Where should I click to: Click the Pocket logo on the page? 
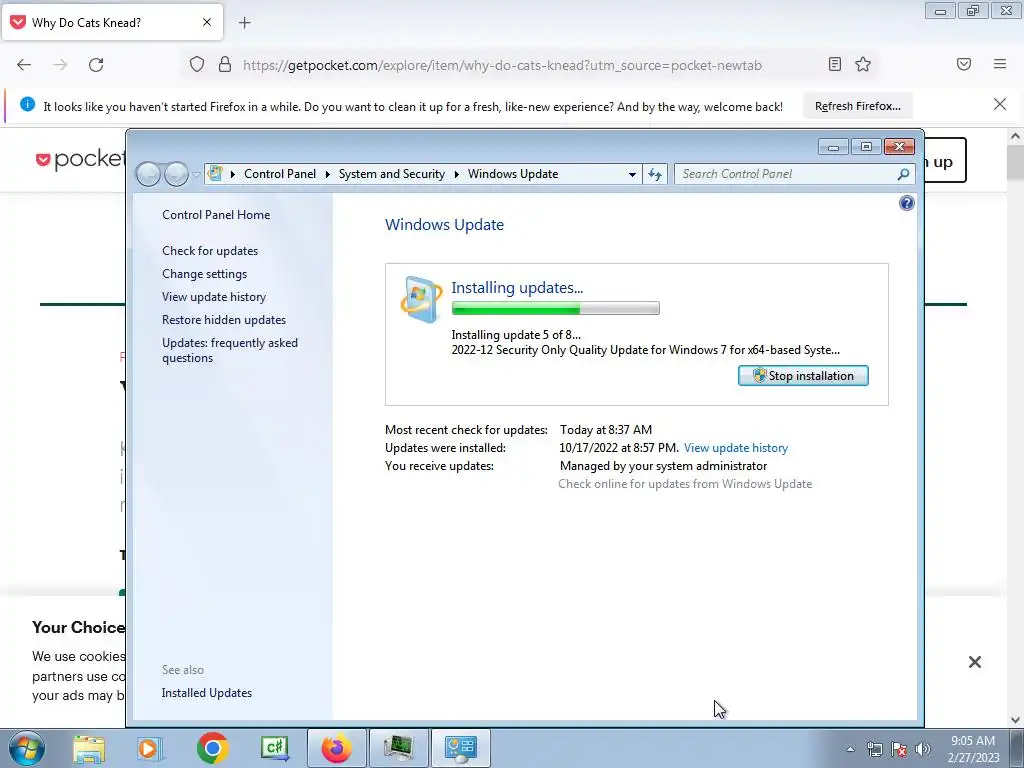coord(80,159)
